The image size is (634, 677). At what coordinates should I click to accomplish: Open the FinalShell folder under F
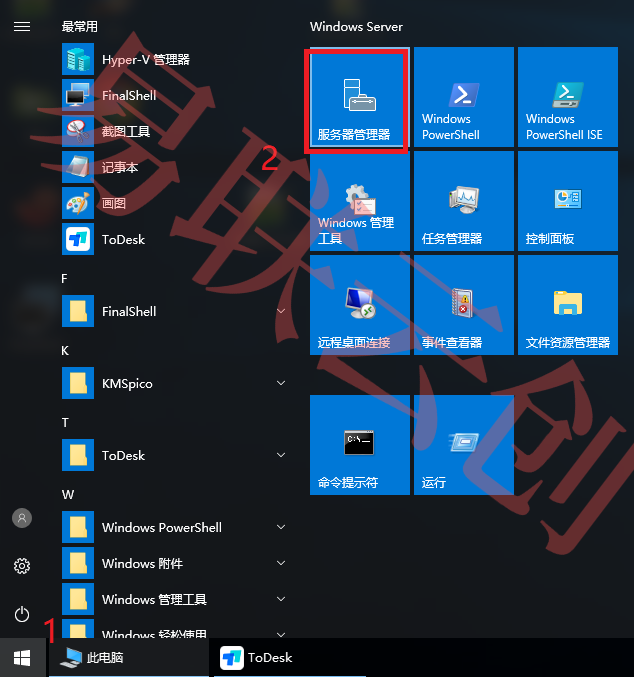click(x=177, y=311)
